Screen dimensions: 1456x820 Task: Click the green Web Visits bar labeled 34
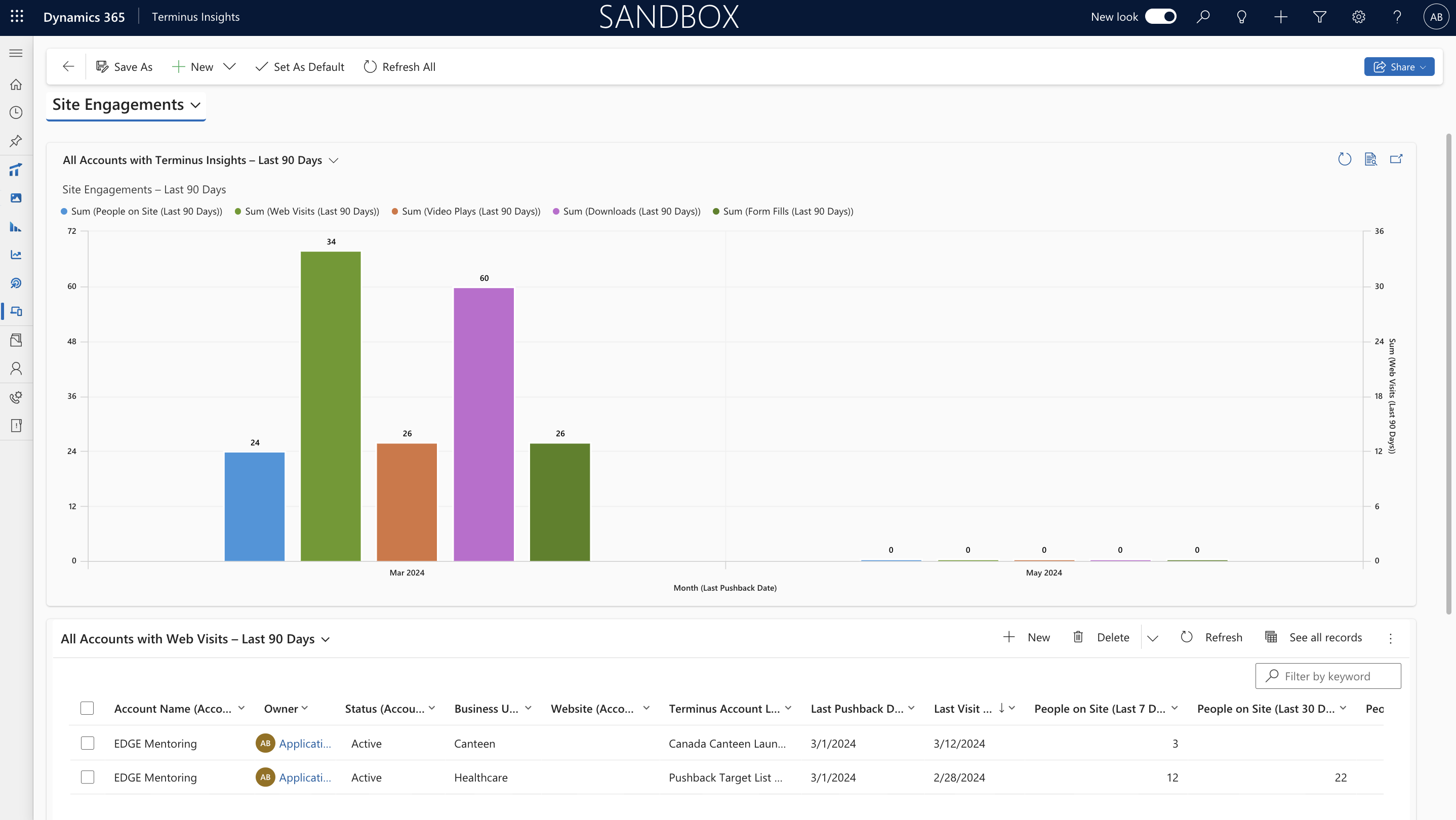coord(331,406)
